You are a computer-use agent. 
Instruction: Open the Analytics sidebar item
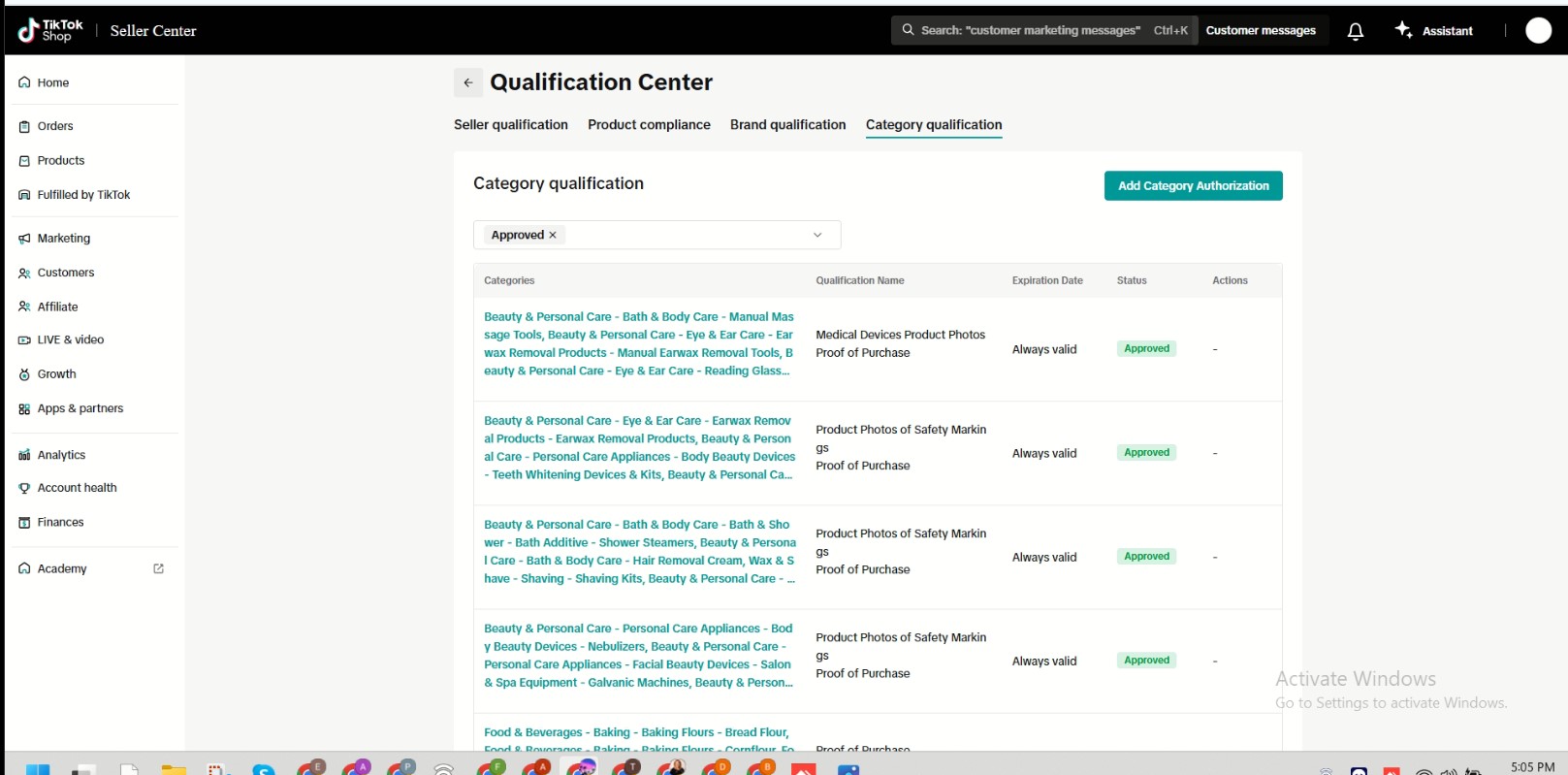(x=61, y=455)
